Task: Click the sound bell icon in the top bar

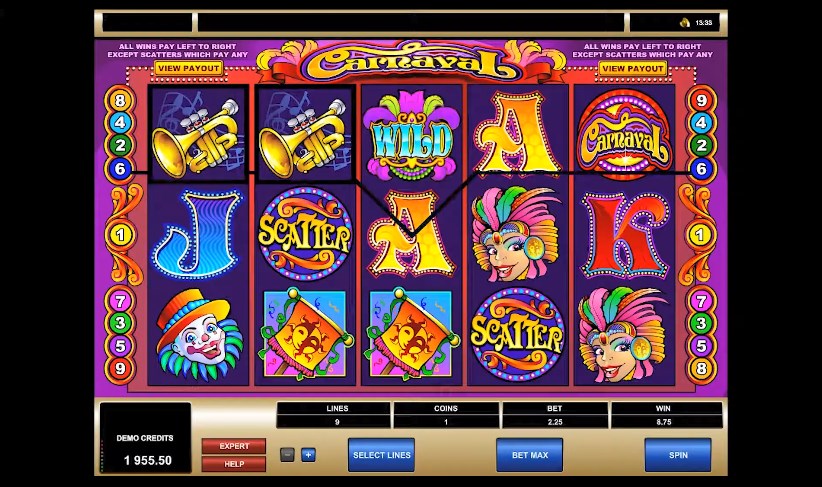Action: tap(685, 23)
